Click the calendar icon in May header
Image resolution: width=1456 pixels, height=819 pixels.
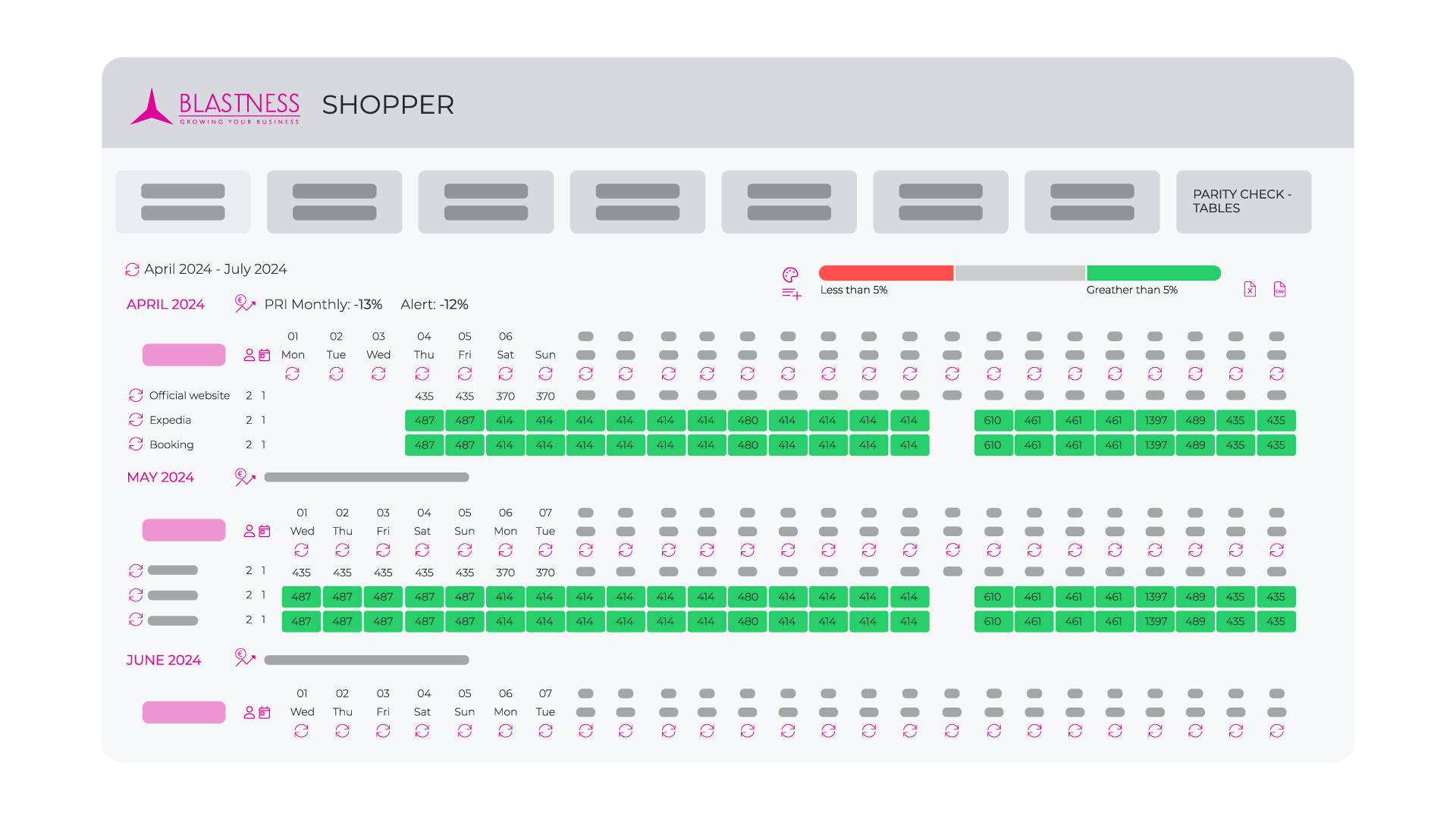point(265,531)
